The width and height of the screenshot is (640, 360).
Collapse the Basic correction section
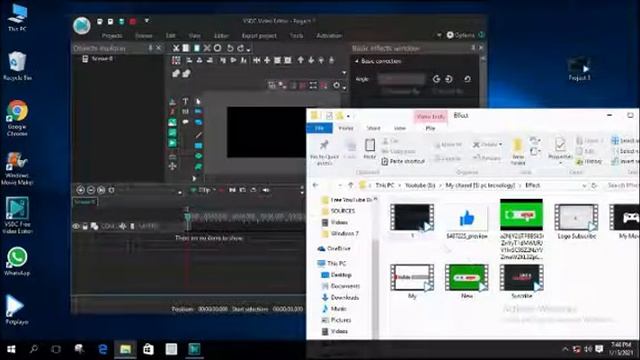[356, 61]
